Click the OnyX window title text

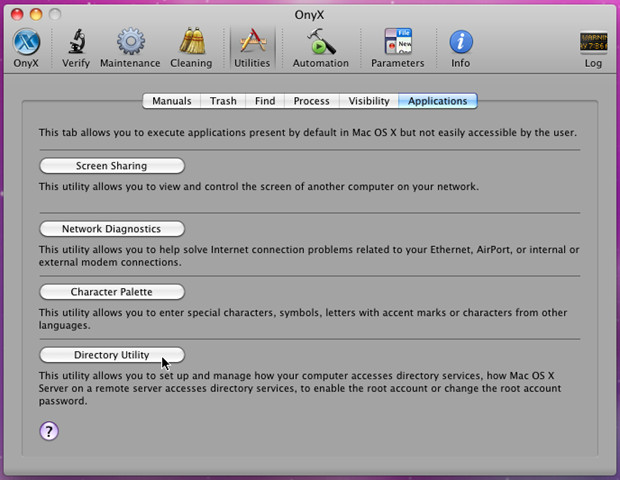309,15
